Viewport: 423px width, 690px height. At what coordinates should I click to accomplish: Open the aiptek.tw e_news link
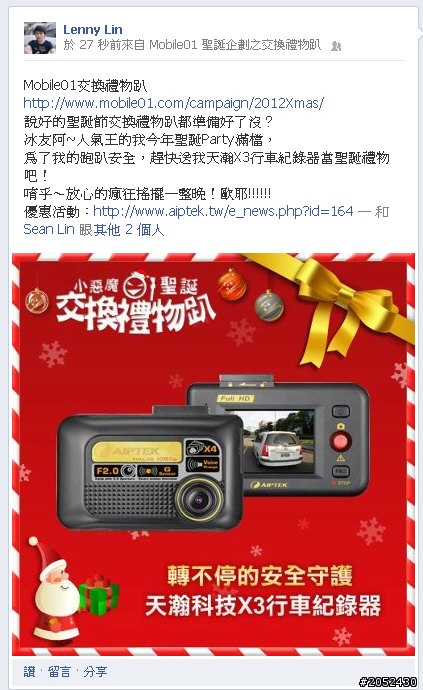[223, 211]
